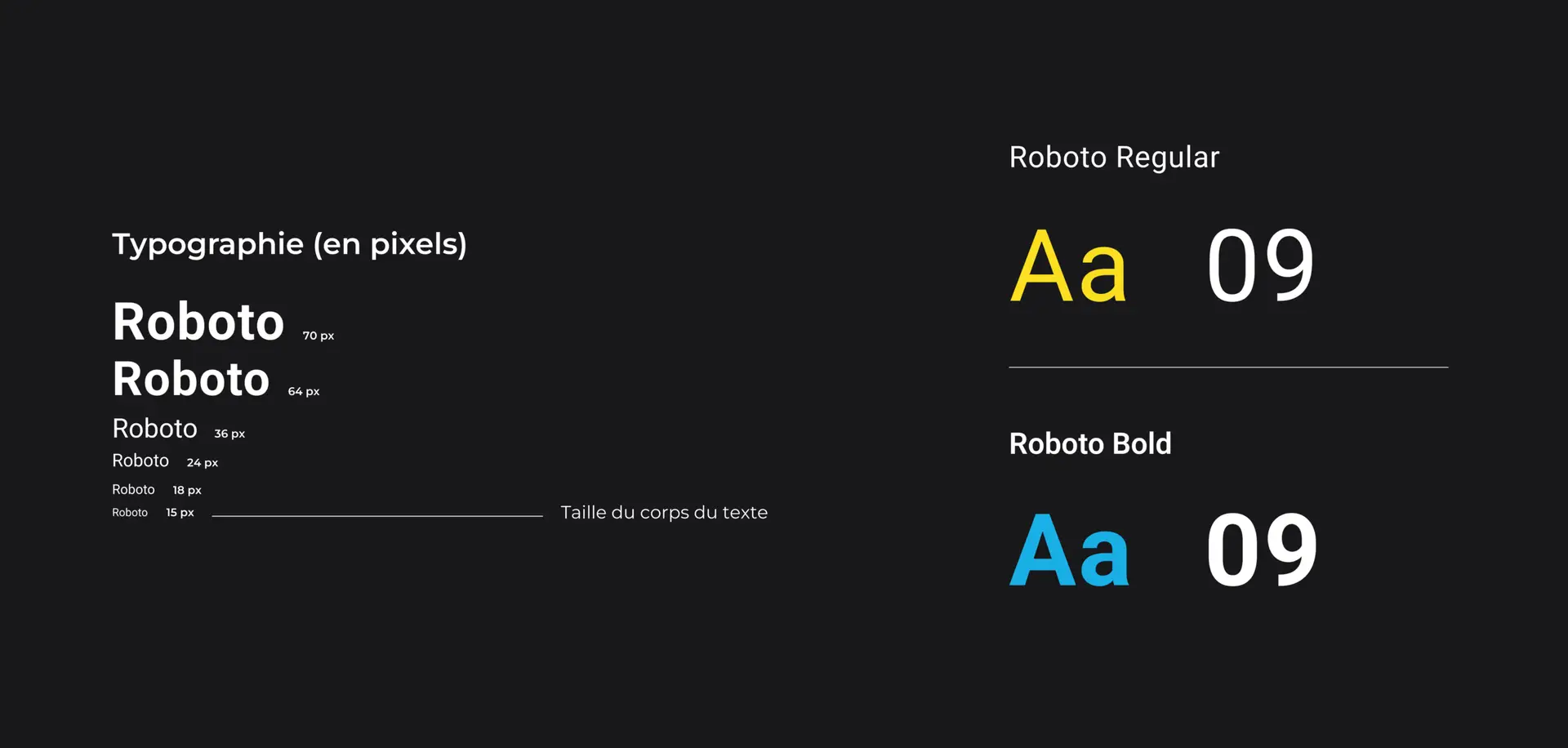
Task: Click the regular-weight "09" numerals
Action: point(1260,266)
